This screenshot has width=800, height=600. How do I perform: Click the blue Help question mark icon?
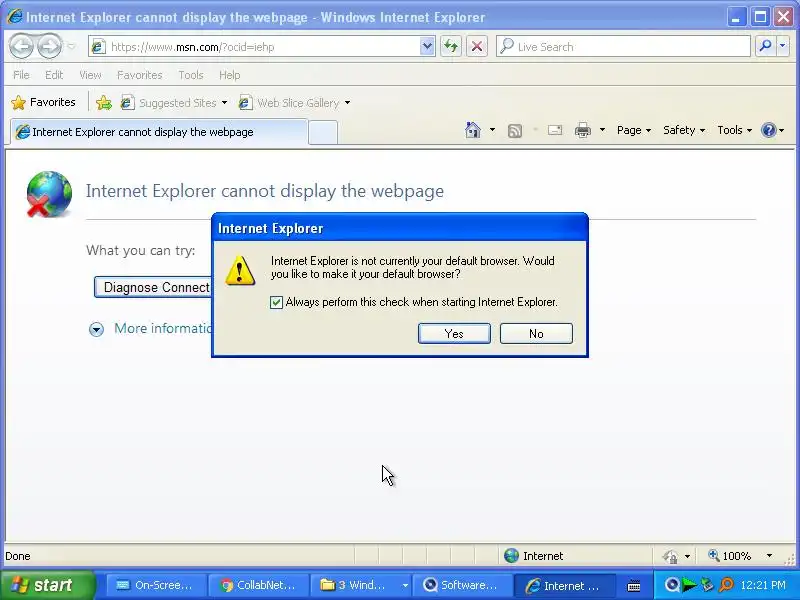click(768, 130)
